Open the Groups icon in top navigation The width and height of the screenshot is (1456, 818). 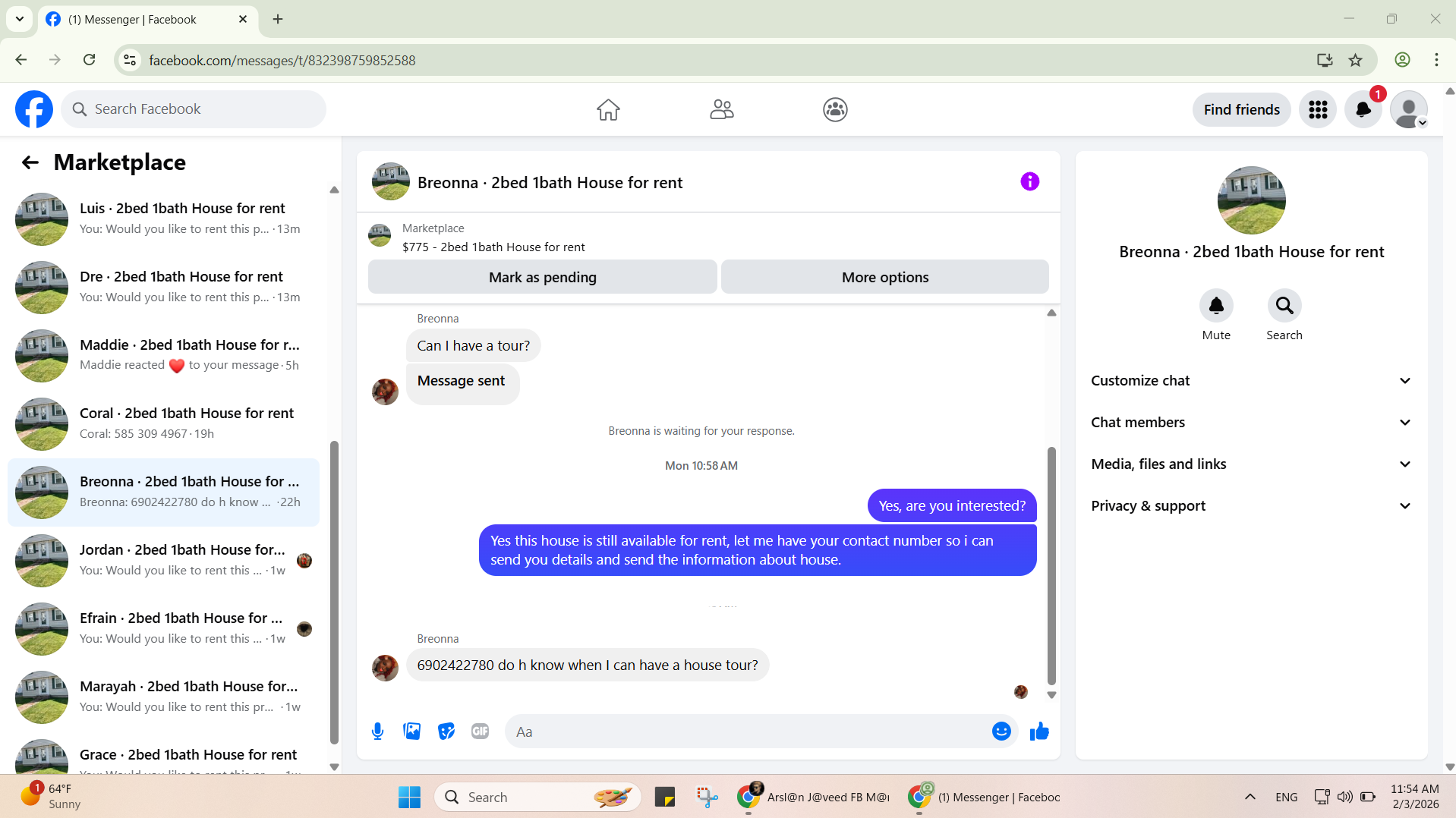pos(835,109)
